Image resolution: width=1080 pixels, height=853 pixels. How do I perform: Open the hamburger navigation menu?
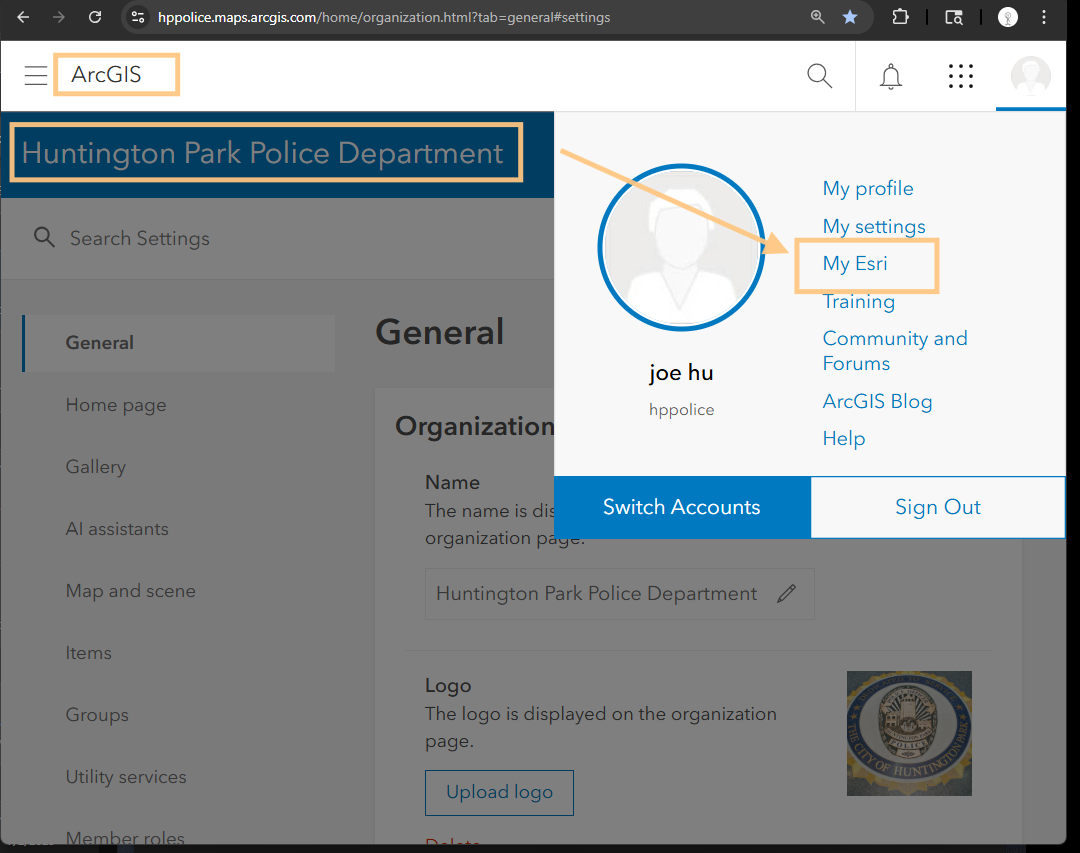click(36, 76)
